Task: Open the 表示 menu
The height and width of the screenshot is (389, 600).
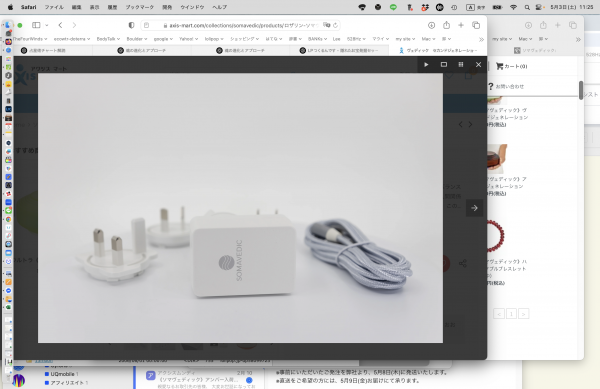Action: coord(95,7)
